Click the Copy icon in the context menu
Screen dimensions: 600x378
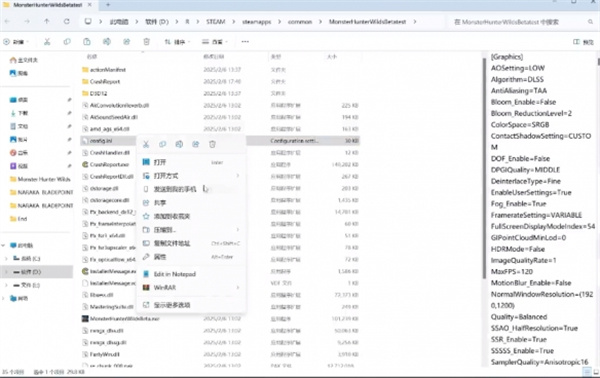(162, 144)
